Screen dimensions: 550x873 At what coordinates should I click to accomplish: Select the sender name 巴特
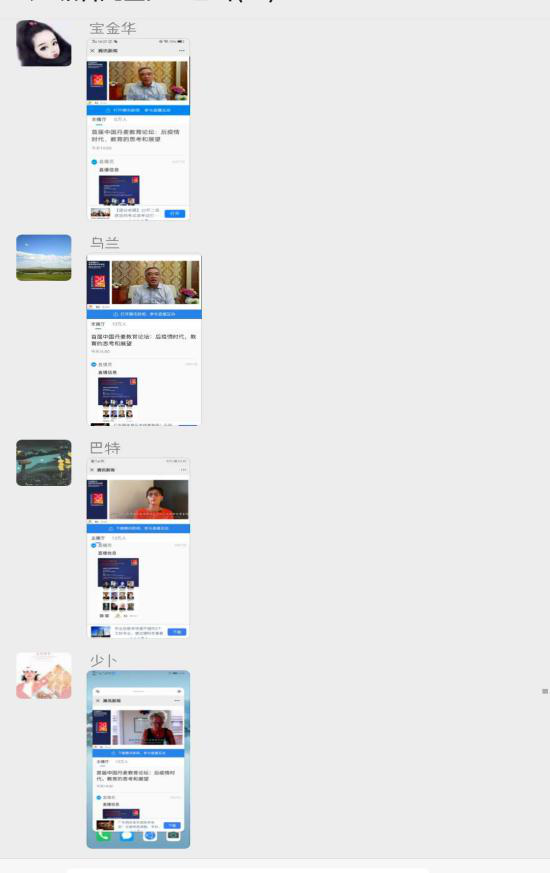[x=105, y=448]
